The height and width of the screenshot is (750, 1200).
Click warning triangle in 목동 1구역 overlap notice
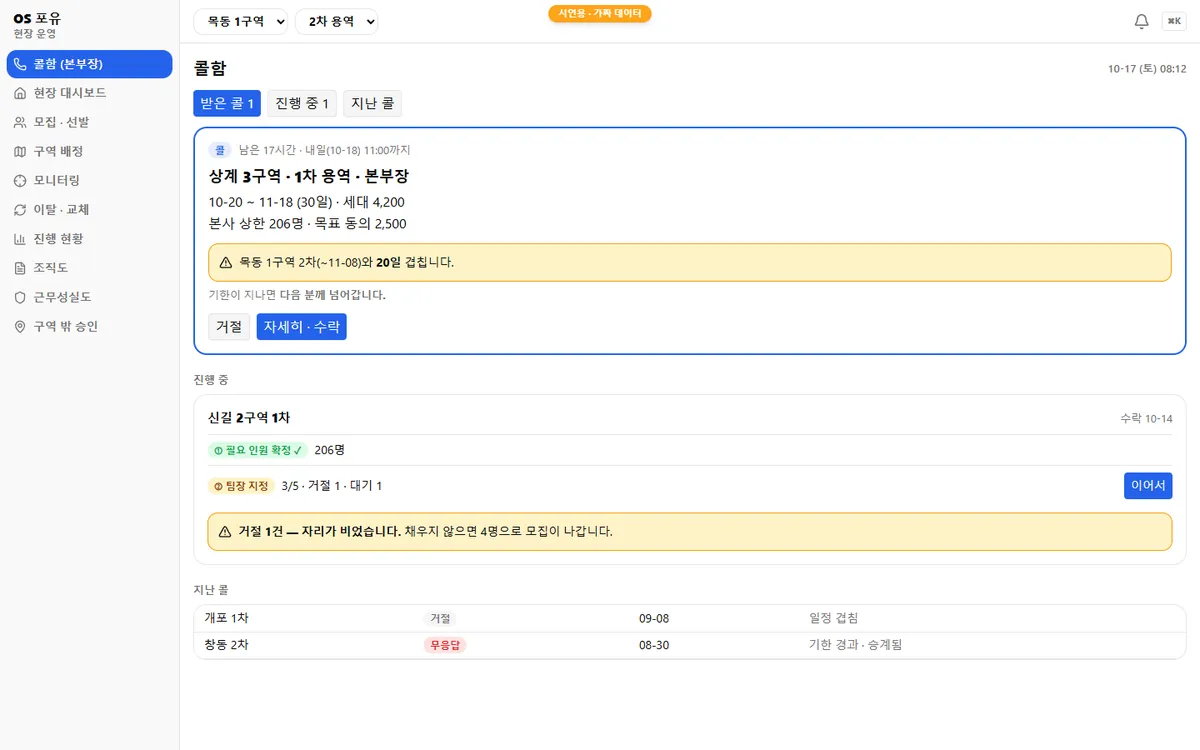click(225, 263)
